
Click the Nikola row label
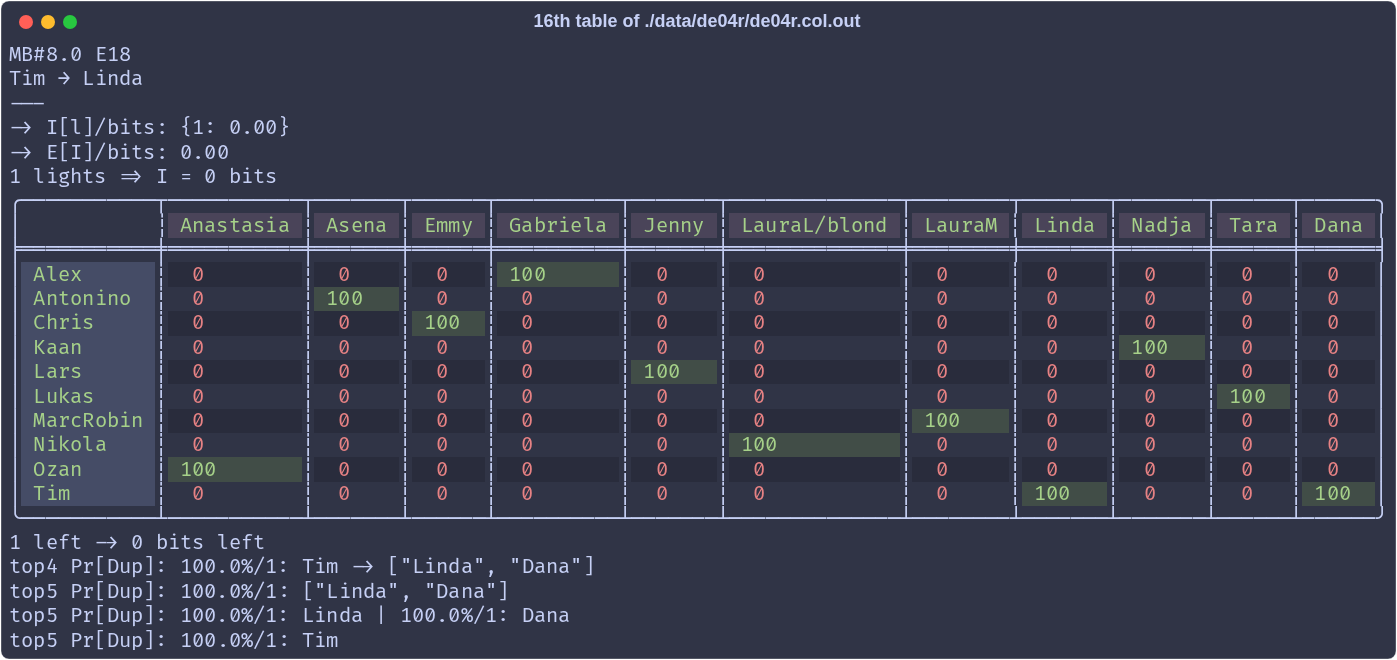pos(88,444)
